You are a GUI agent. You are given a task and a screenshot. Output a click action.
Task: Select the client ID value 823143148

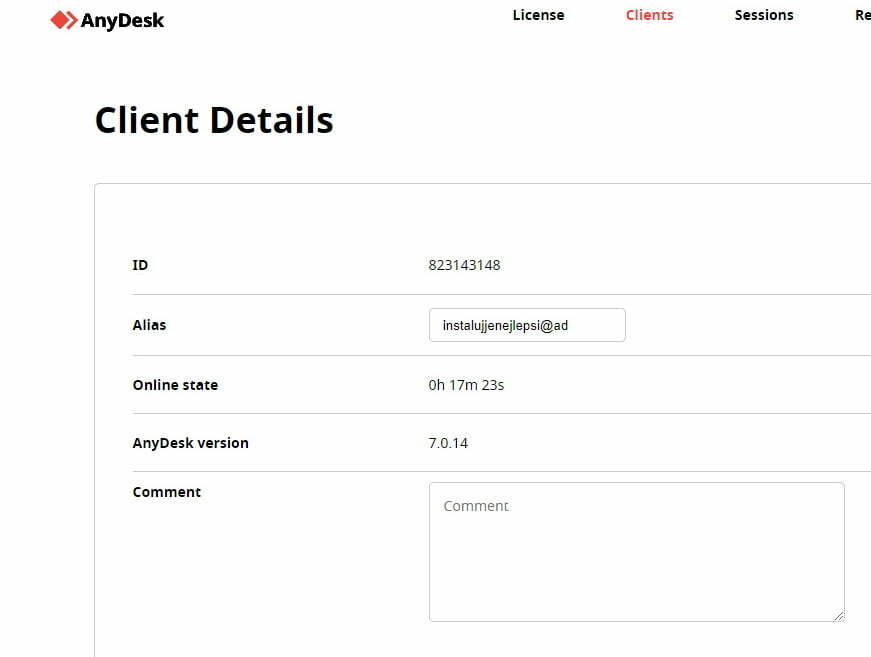coord(466,265)
